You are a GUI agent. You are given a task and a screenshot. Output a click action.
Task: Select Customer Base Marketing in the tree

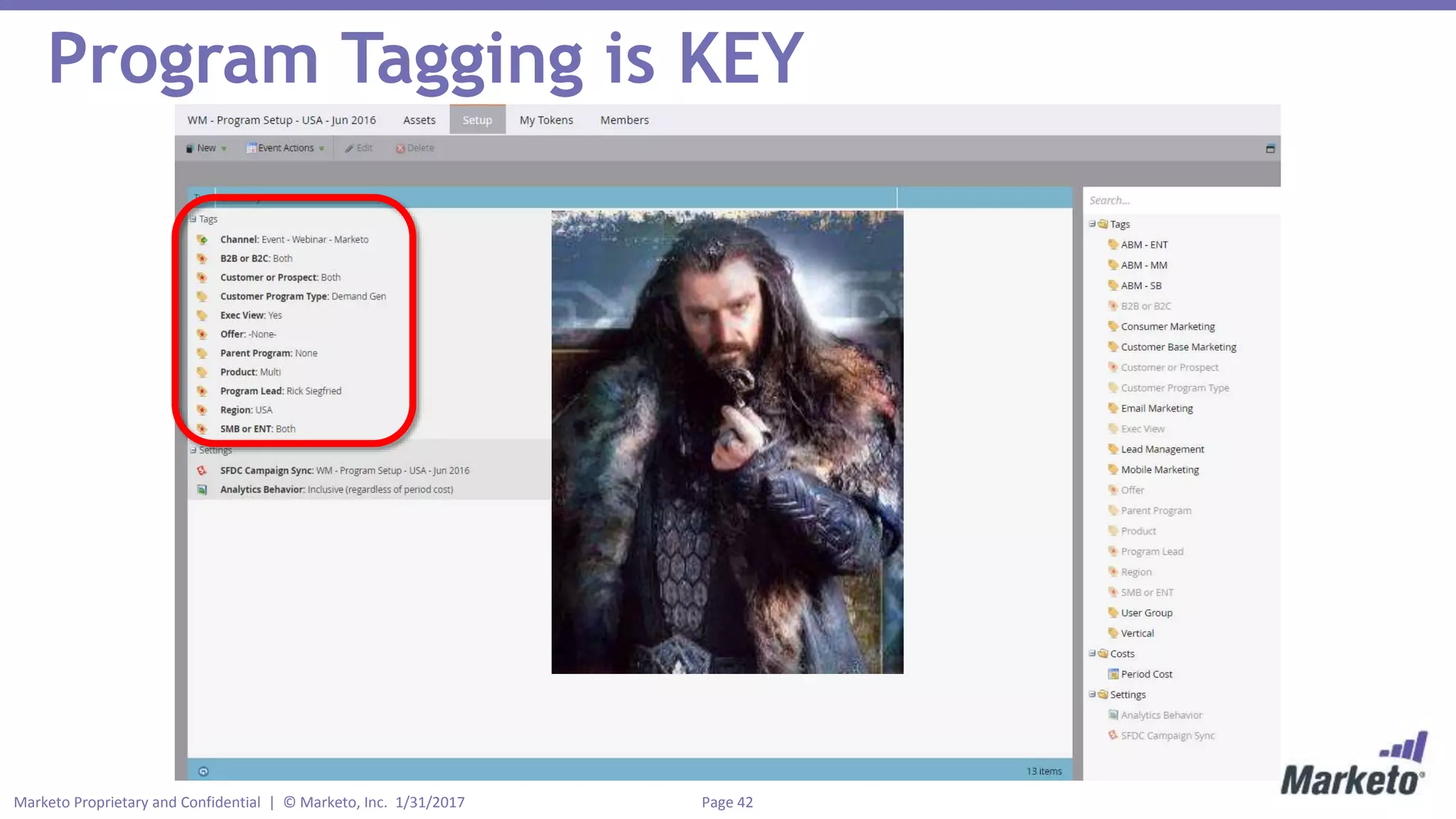[x=1178, y=347]
